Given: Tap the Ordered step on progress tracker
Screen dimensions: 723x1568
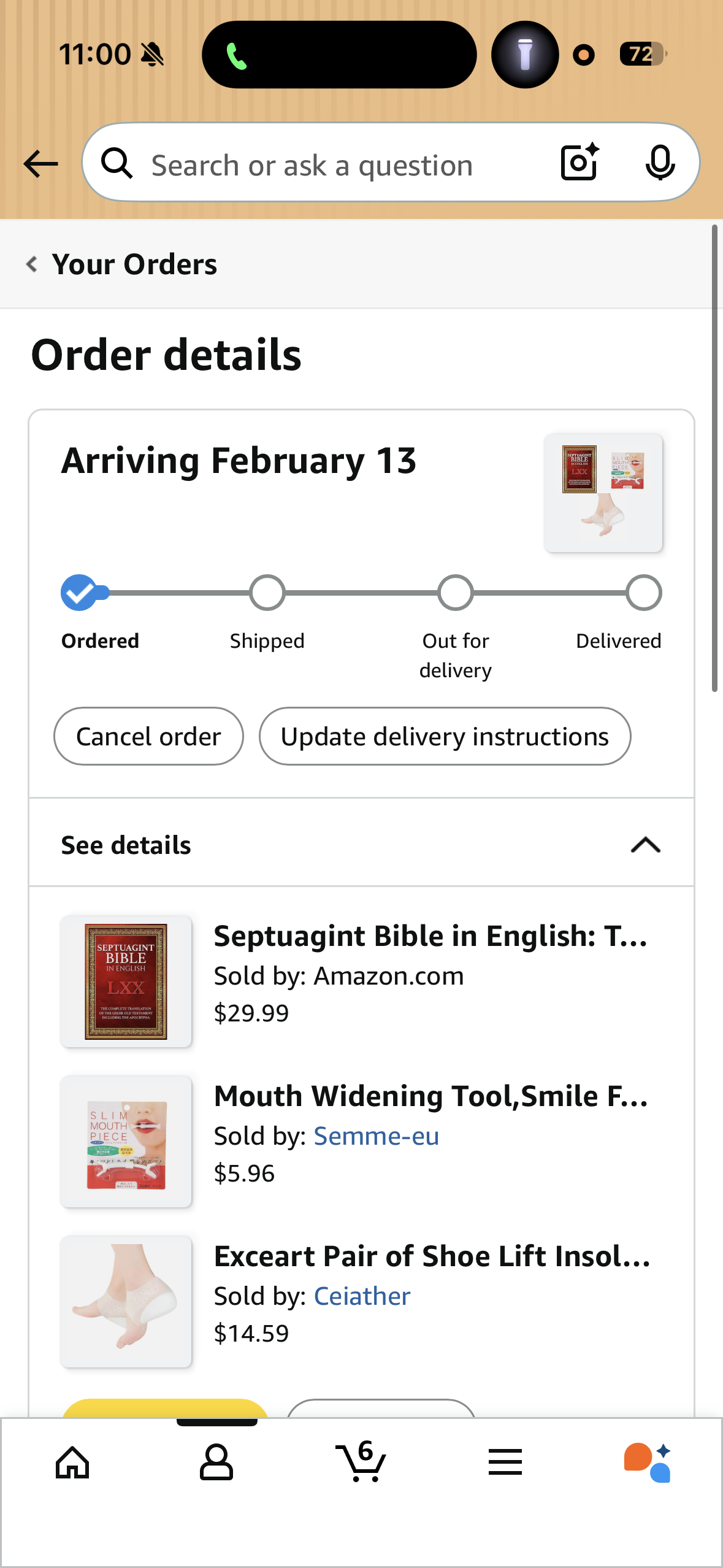Looking at the screenshot, I should coord(79,593).
